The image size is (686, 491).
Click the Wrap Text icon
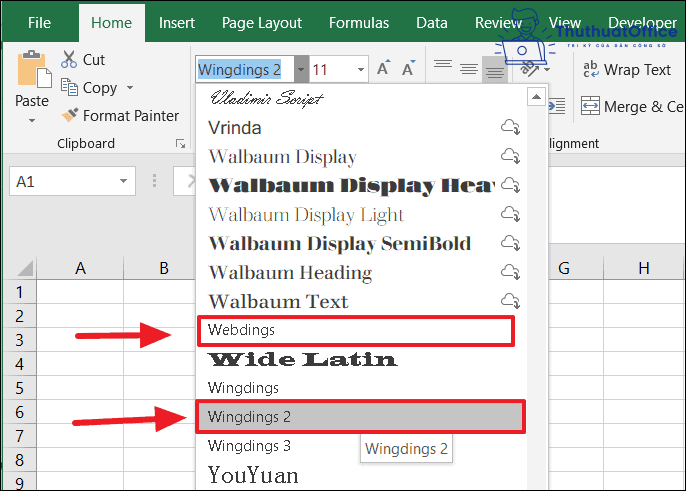pyautogui.click(x=591, y=69)
